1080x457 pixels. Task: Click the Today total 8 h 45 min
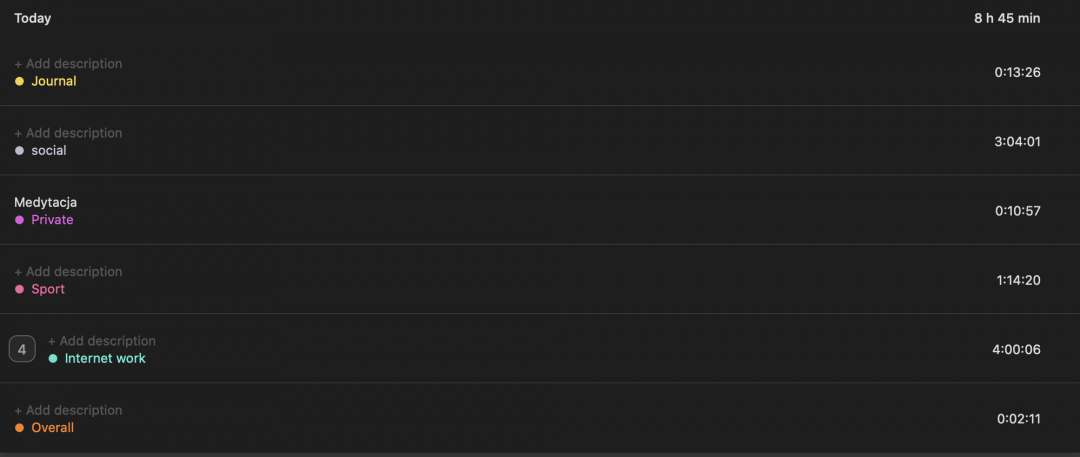[x=1007, y=18]
